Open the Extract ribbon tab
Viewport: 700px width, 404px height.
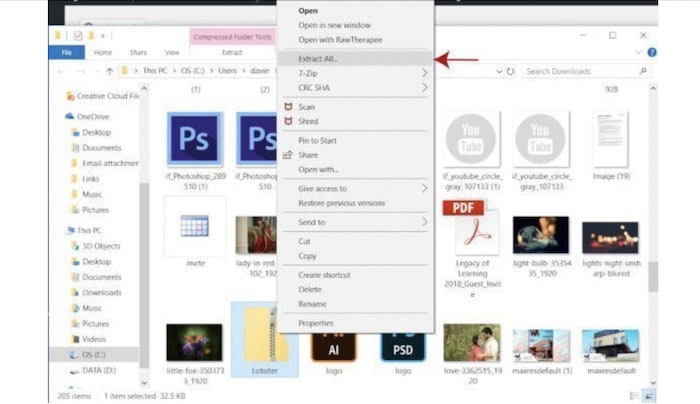(x=232, y=53)
